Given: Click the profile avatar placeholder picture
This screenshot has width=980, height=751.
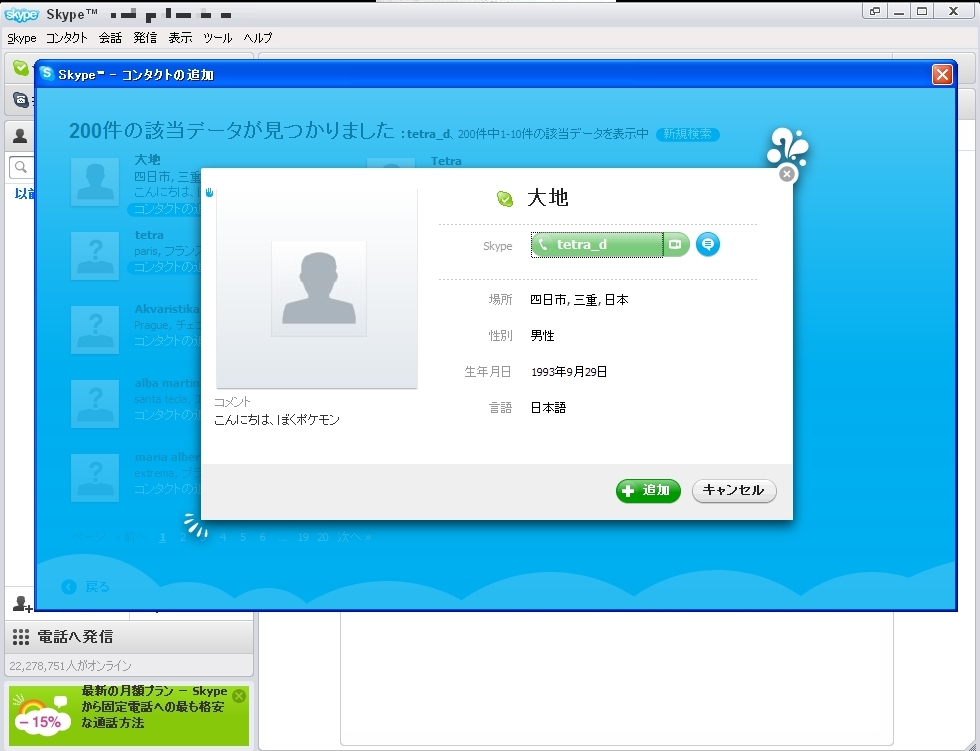Looking at the screenshot, I should pyautogui.click(x=318, y=288).
